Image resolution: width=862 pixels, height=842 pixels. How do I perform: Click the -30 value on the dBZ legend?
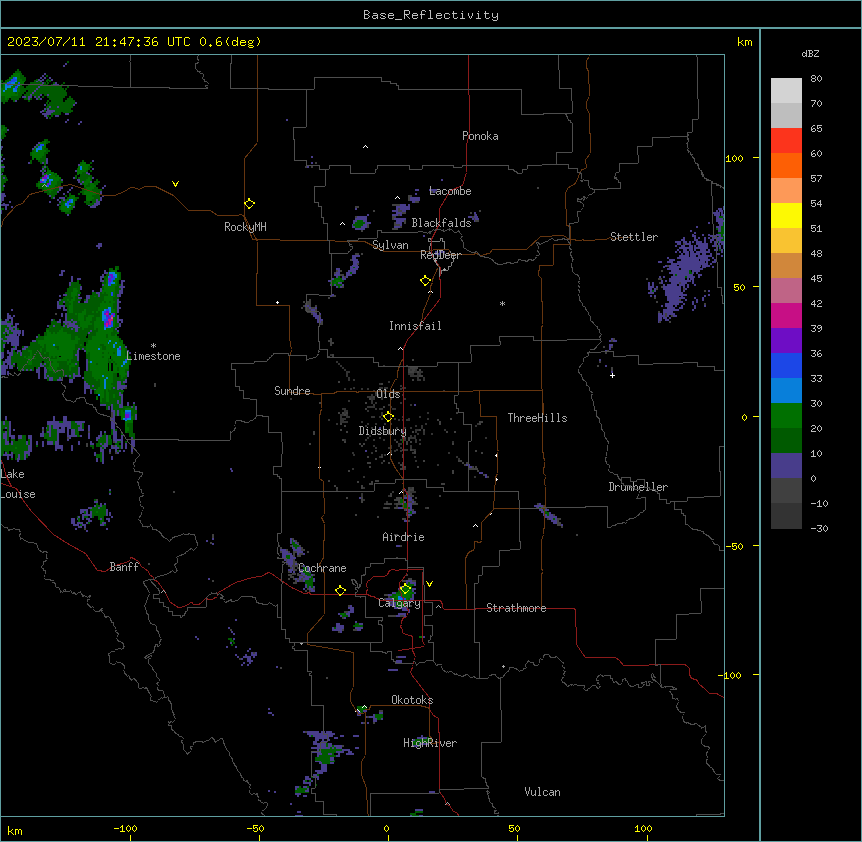[819, 528]
